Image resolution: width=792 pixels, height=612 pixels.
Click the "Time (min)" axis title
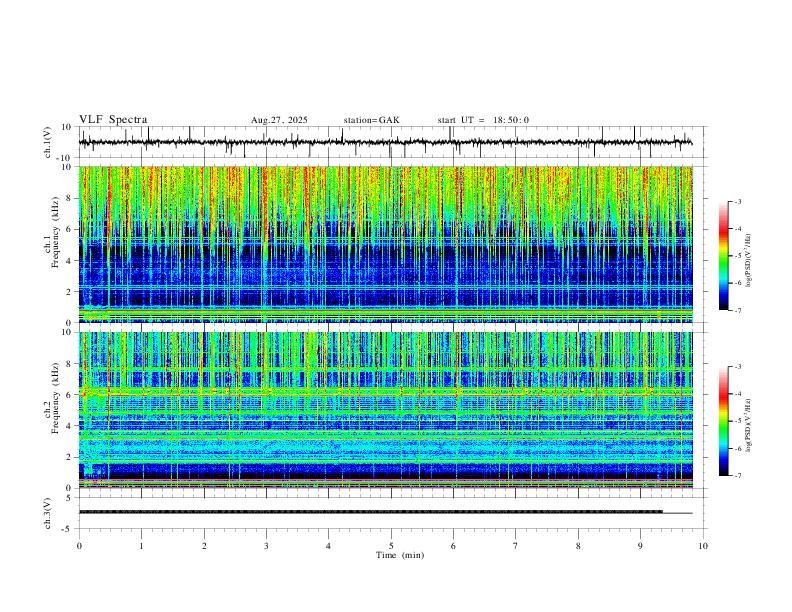(400, 555)
